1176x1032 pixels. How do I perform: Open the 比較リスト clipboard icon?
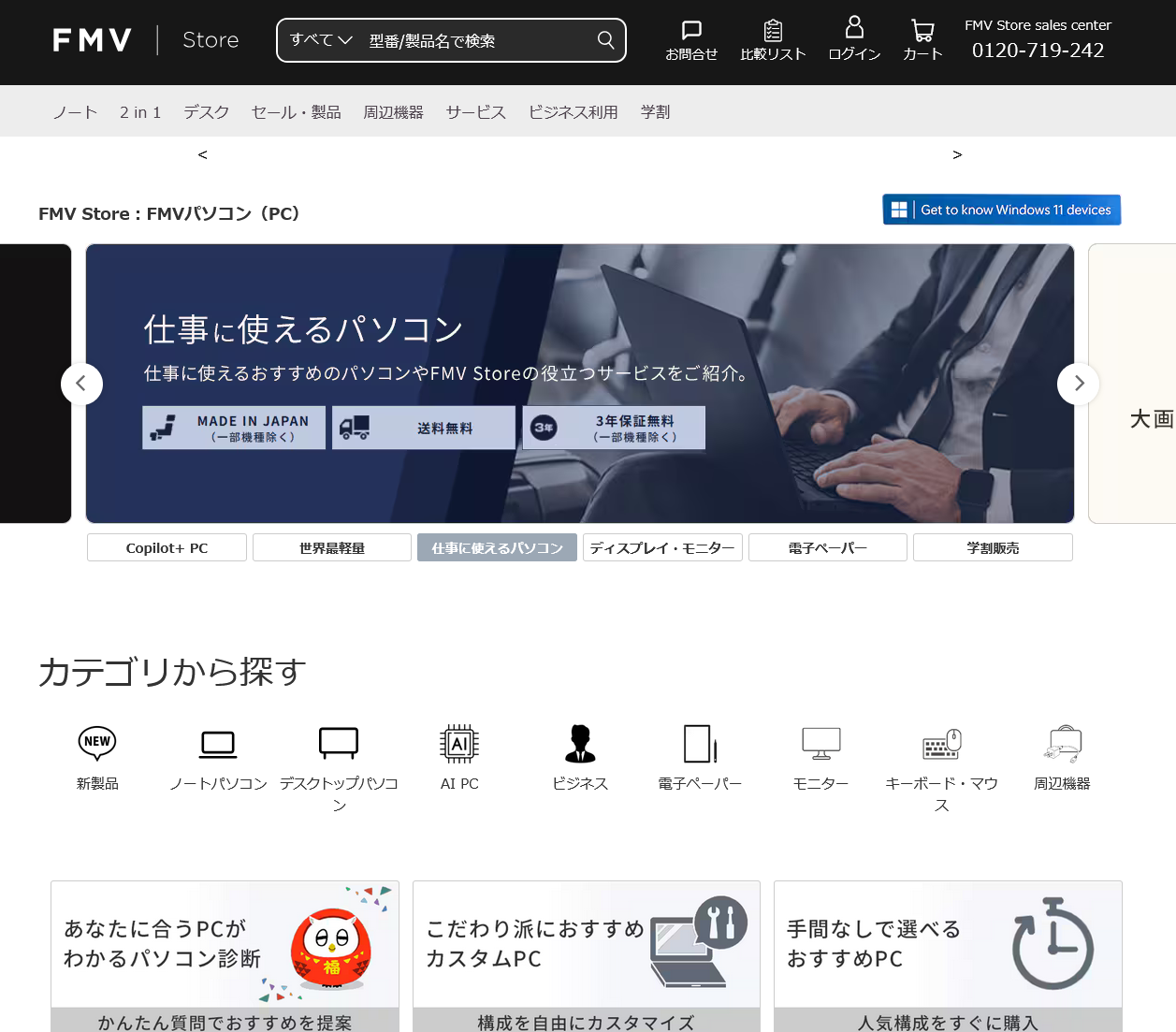click(x=773, y=41)
